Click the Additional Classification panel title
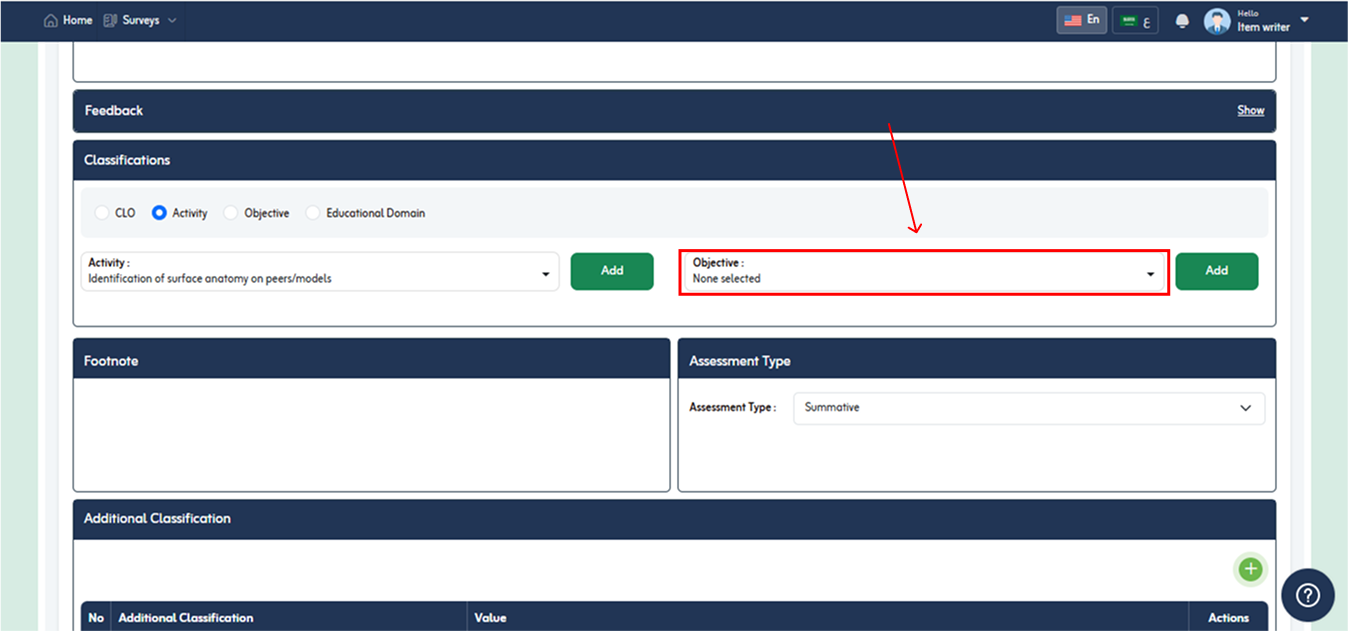The image size is (1348, 631). point(157,518)
